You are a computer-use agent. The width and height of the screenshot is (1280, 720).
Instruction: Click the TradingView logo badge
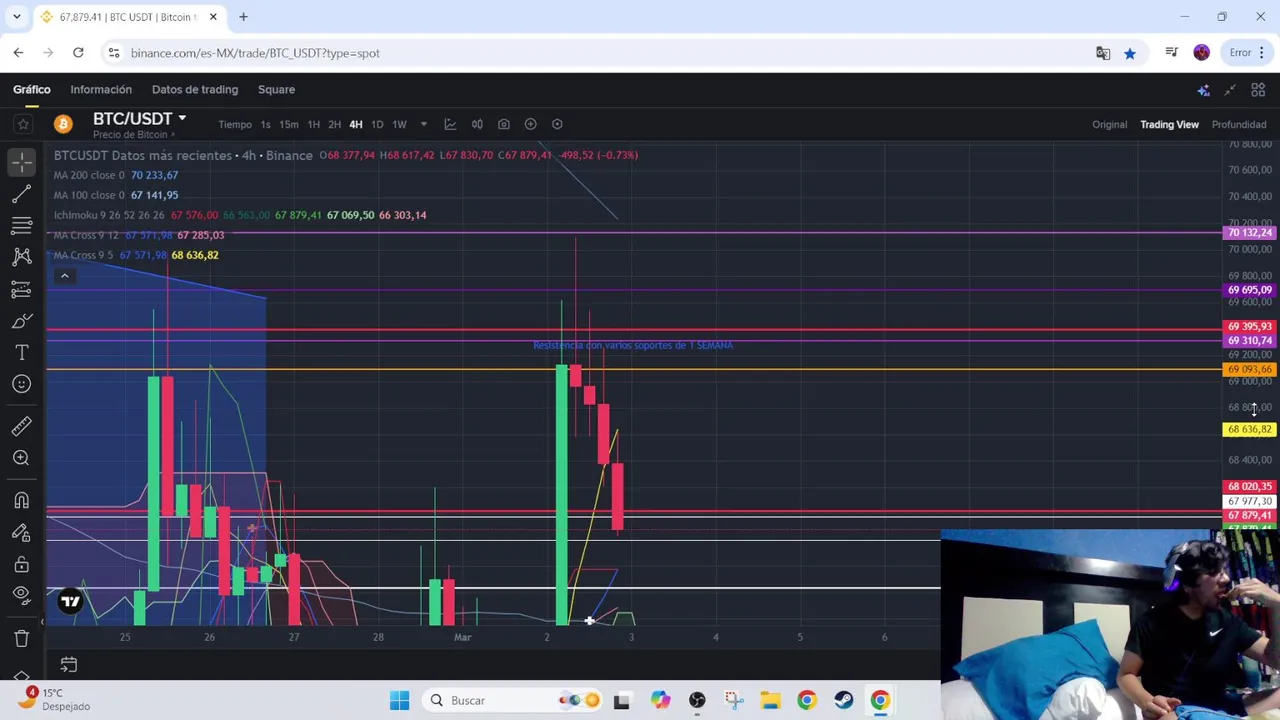tap(70, 601)
